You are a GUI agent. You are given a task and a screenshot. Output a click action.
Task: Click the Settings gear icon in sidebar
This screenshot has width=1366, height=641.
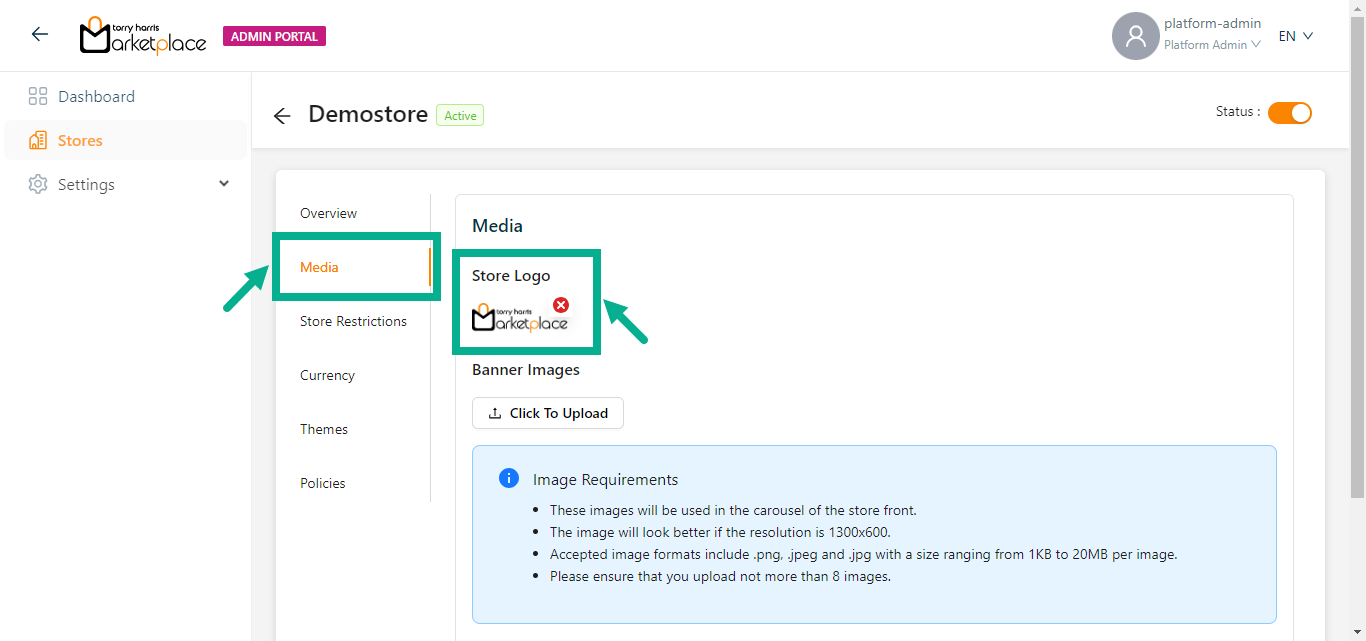(38, 185)
